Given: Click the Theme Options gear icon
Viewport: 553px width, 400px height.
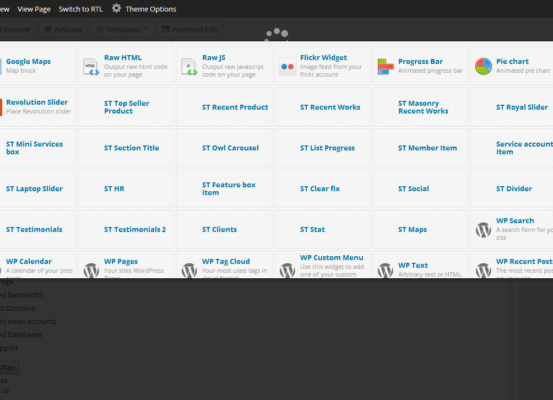Looking at the screenshot, I should pos(116,8).
